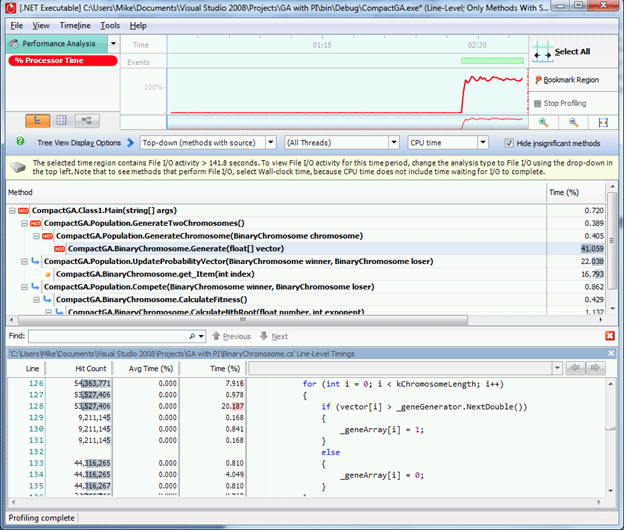Zoom in on the timeline
The height and width of the screenshot is (530, 625).
pyautogui.click(x=543, y=122)
